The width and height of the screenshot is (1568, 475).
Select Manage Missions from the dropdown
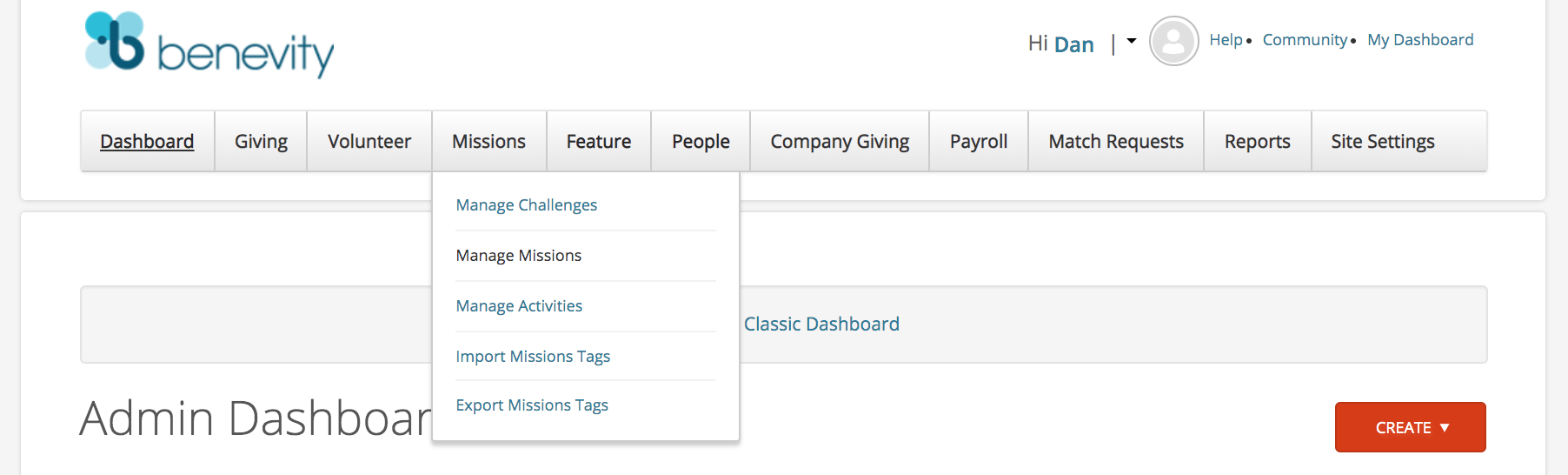click(519, 256)
